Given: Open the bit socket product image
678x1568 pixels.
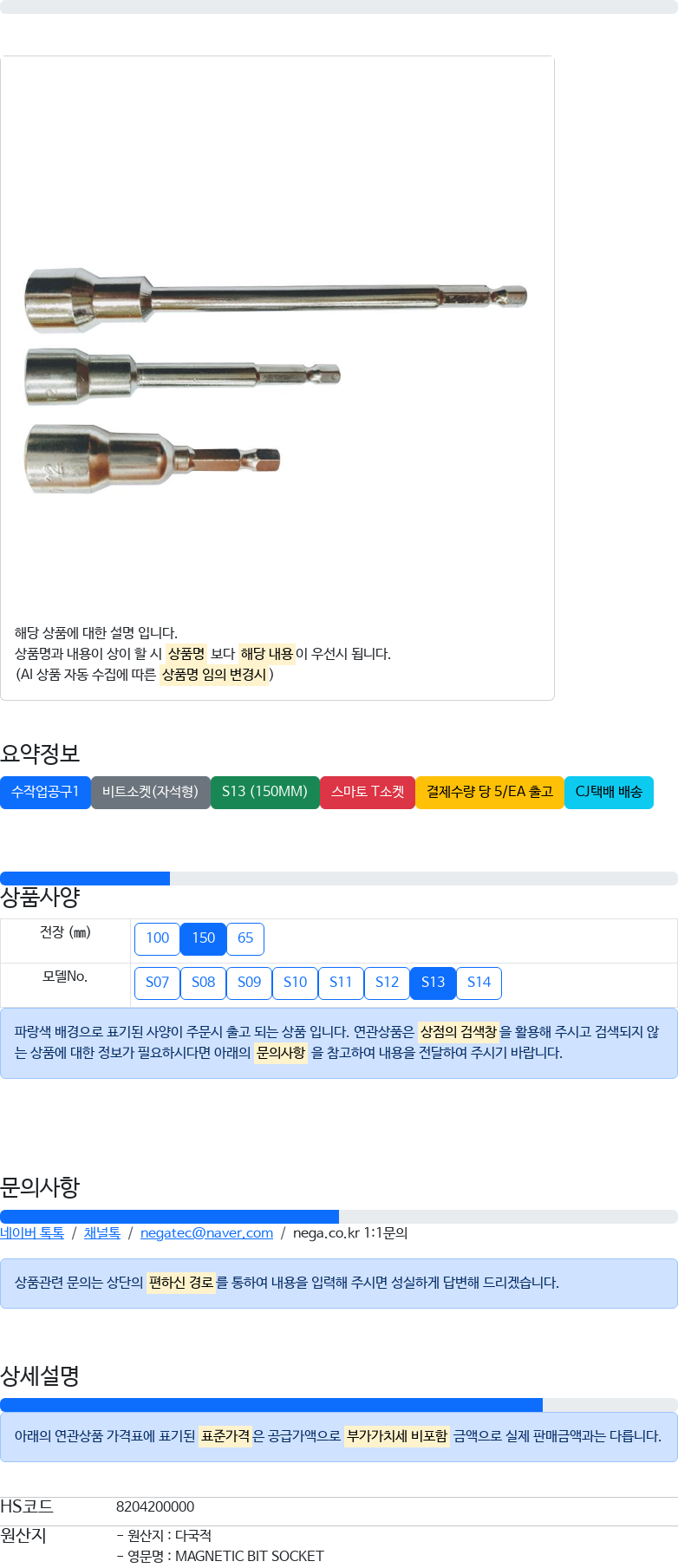Looking at the screenshot, I should tap(276, 382).
